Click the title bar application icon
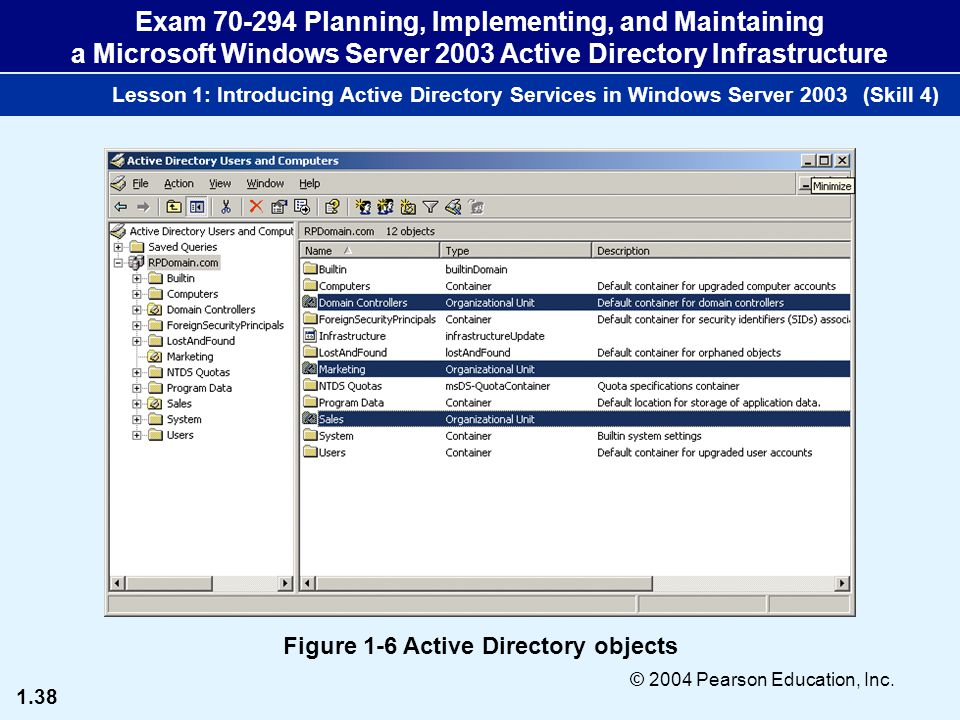 117,160
